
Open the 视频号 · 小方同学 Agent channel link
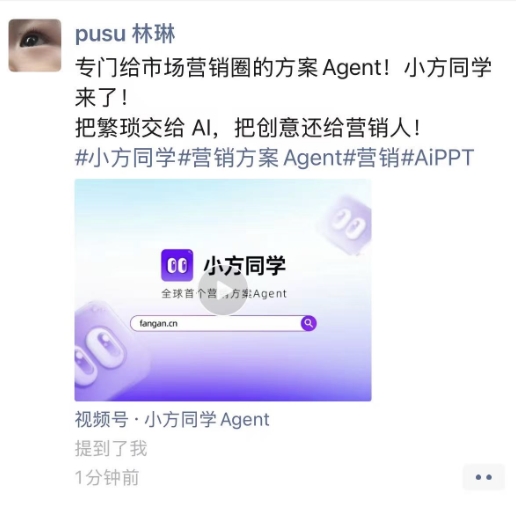pyautogui.click(x=172, y=419)
